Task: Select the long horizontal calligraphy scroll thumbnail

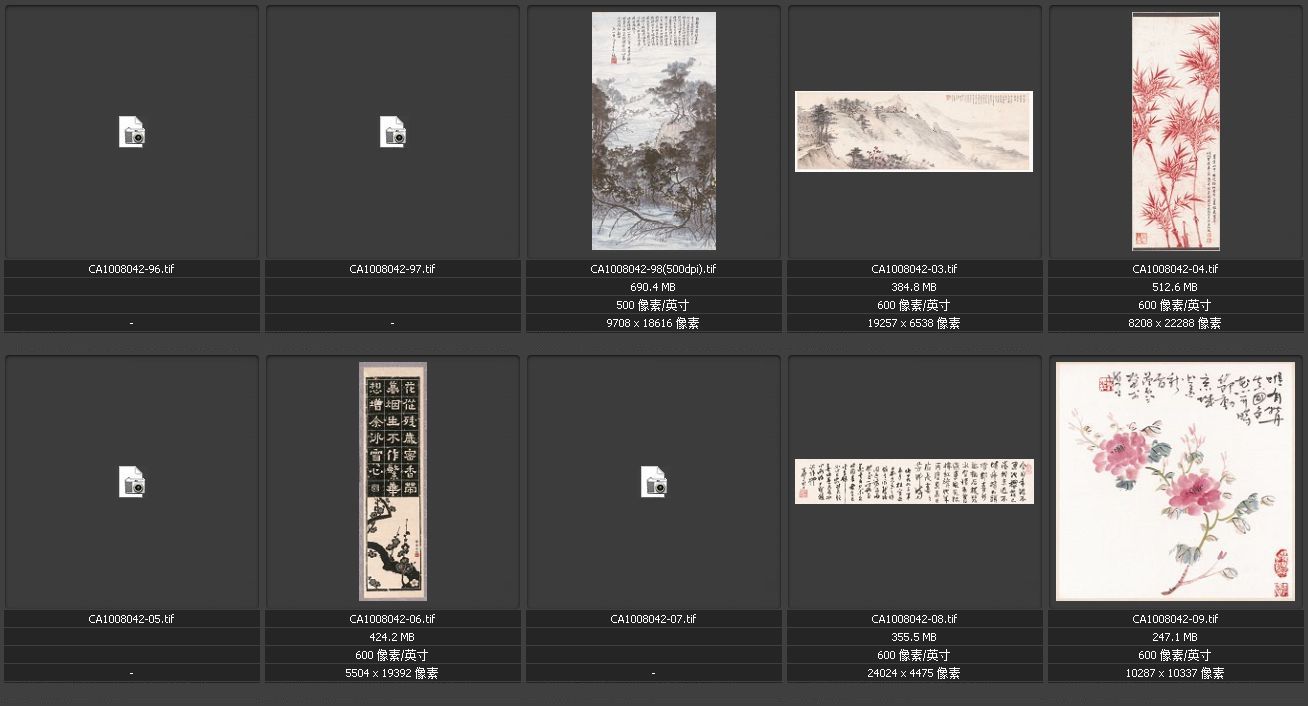Action: pyautogui.click(x=913, y=481)
